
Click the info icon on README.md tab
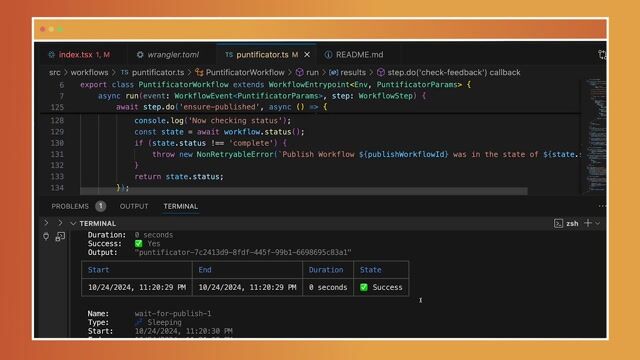[x=328, y=55]
